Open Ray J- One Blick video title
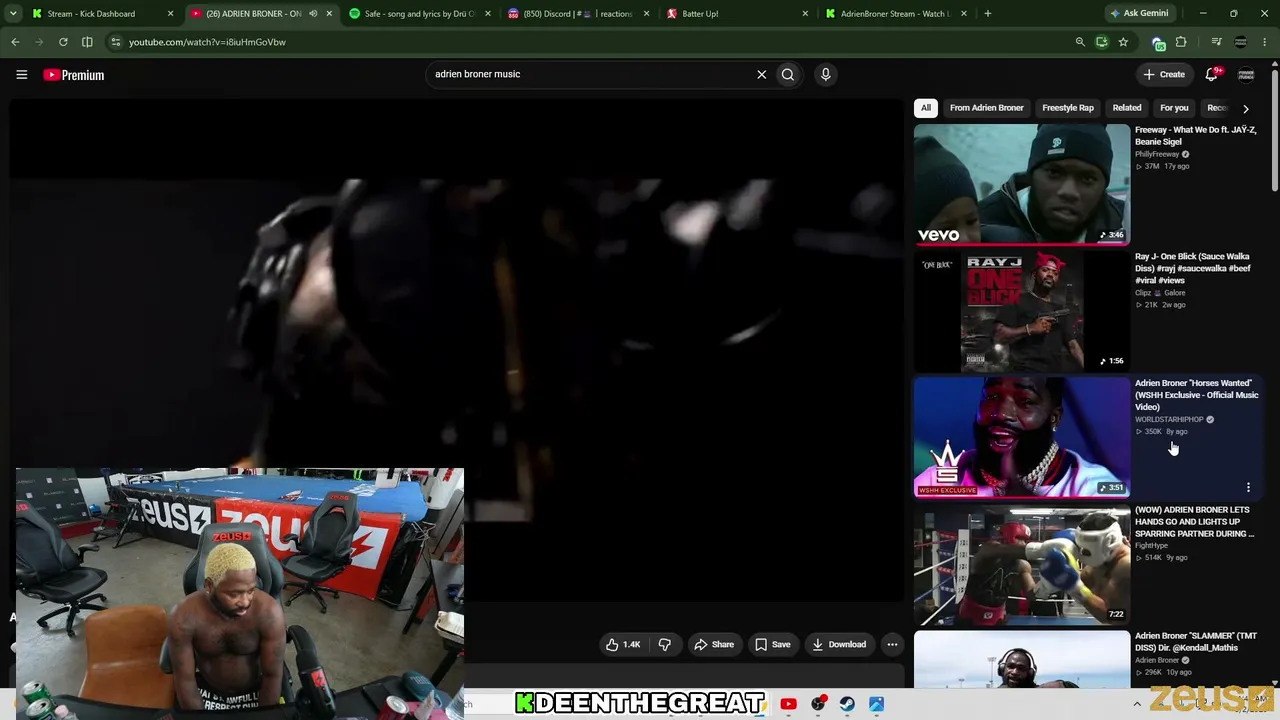Screen dimensions: 1280x720 click(1193, 269)
